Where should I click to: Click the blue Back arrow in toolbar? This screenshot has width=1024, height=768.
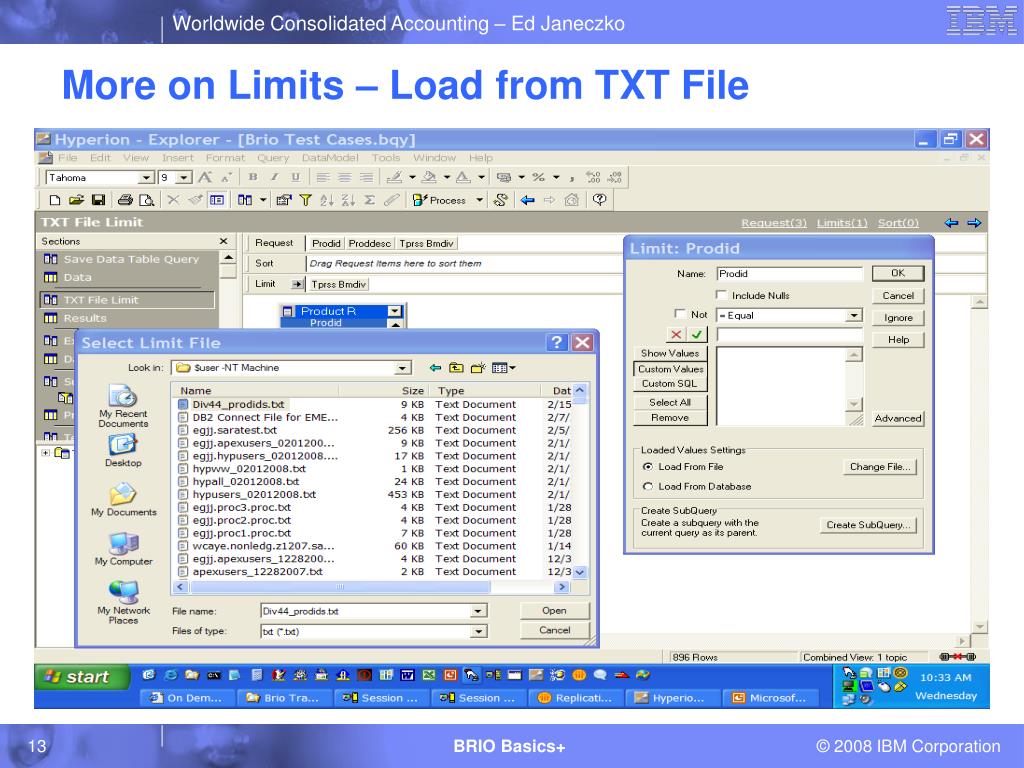[528, 200]
